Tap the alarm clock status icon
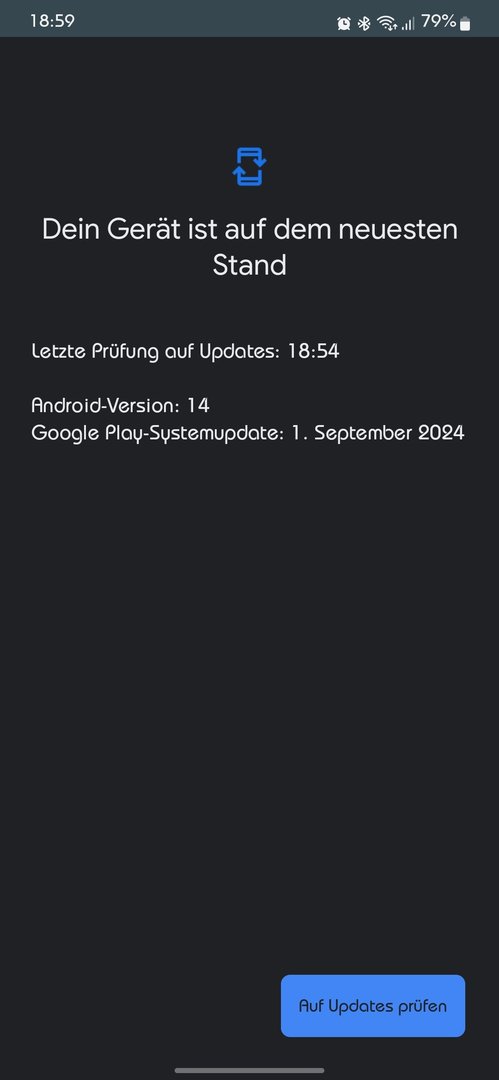499x1080 pixels. coord(343,23)
